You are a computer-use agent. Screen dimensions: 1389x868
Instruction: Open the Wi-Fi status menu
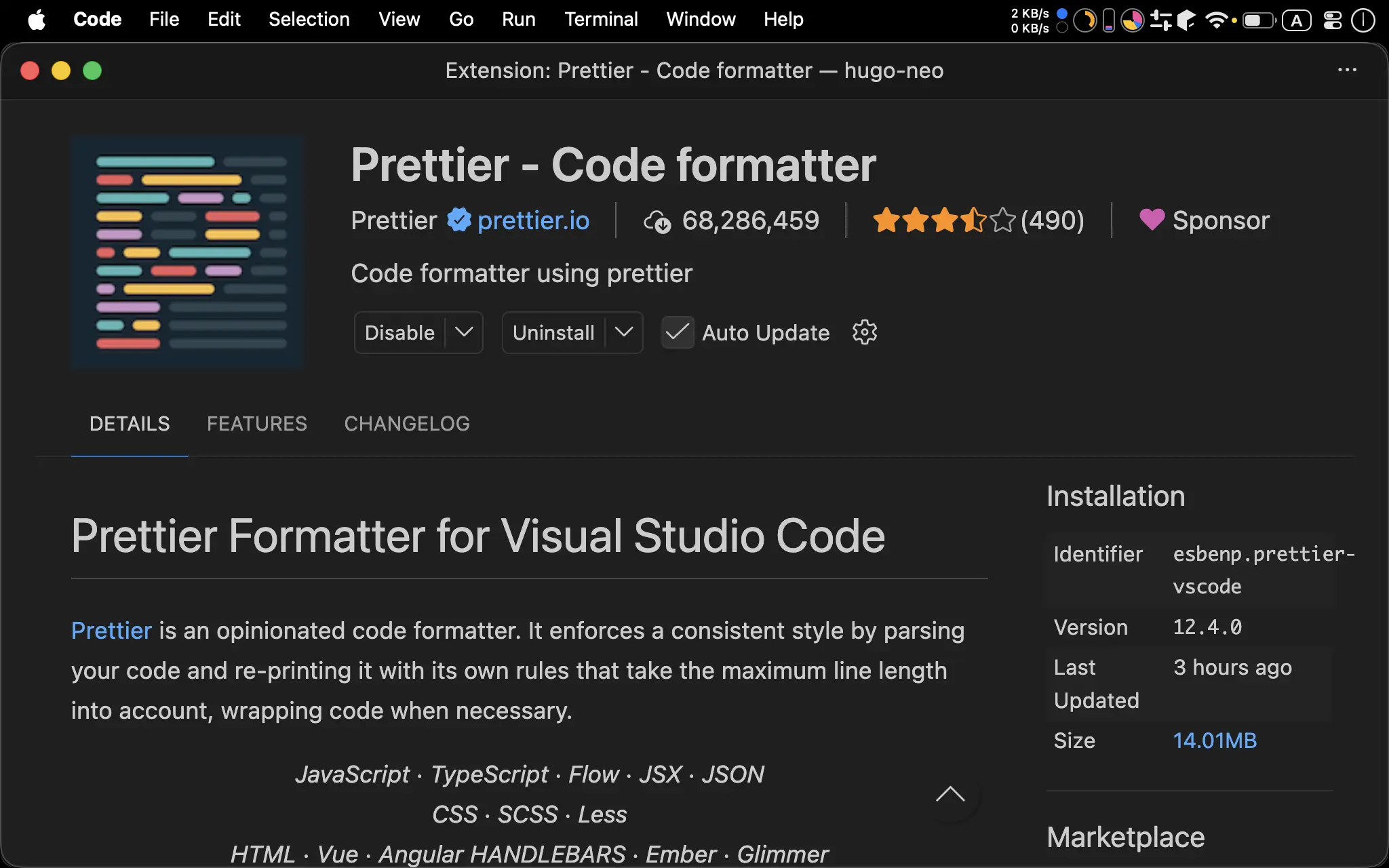(x=1216, y=20)
